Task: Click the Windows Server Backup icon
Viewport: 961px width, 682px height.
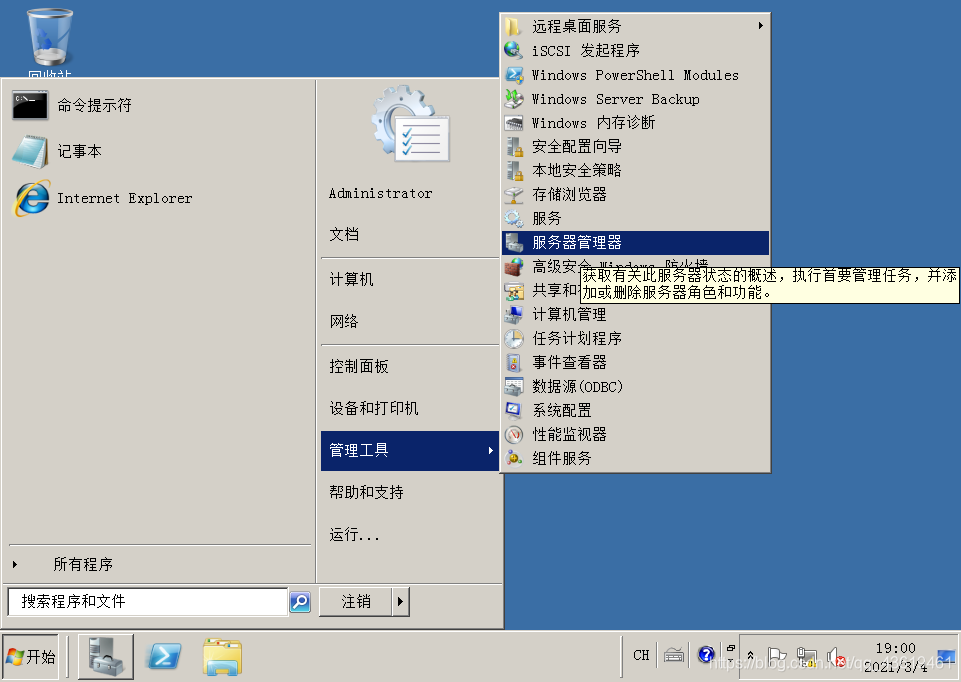Action: pyautogui.click(x=514, y=99)
